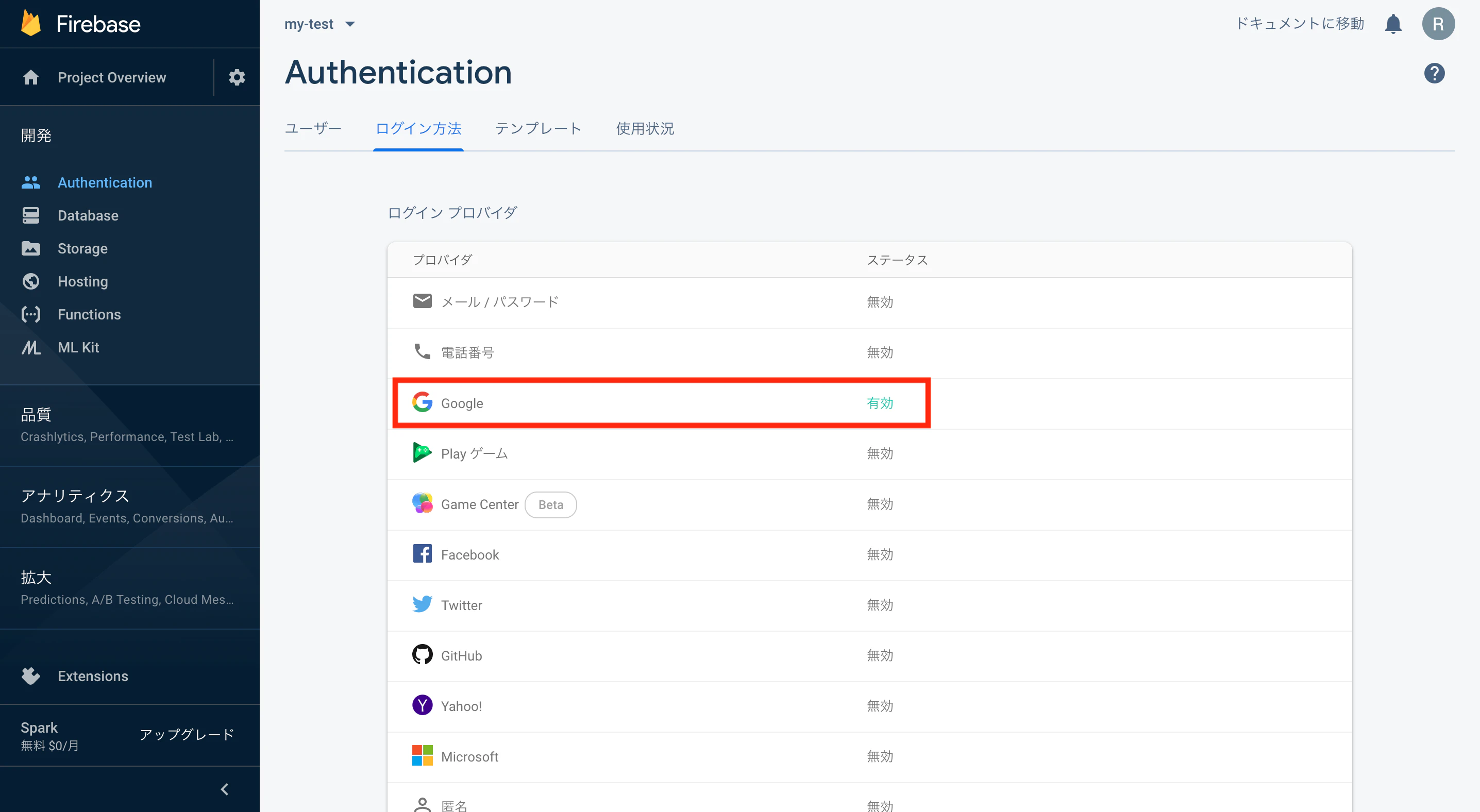Click the Project Overview home icon
This screenshot has width=1480, height=812.
coord(31,77)
